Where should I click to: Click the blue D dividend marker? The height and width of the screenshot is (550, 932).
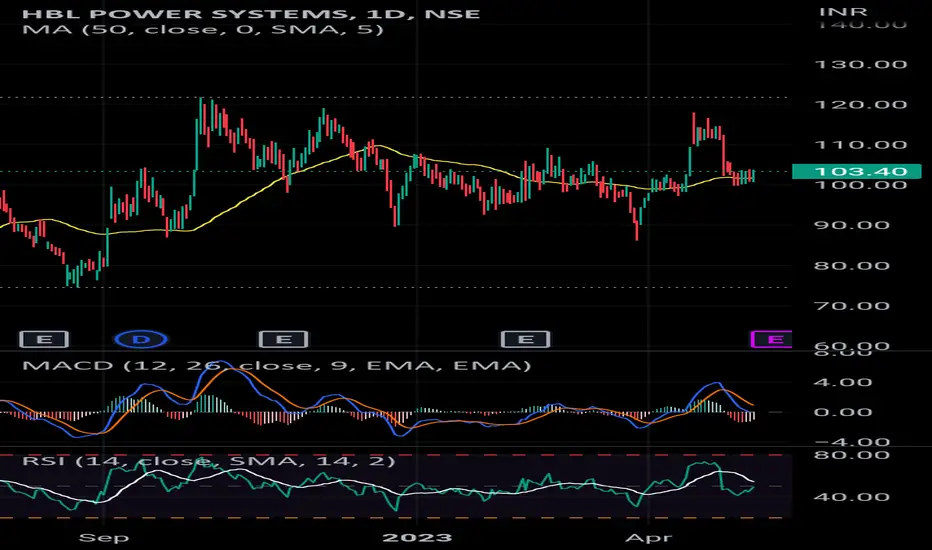click(x=141, y=340)
